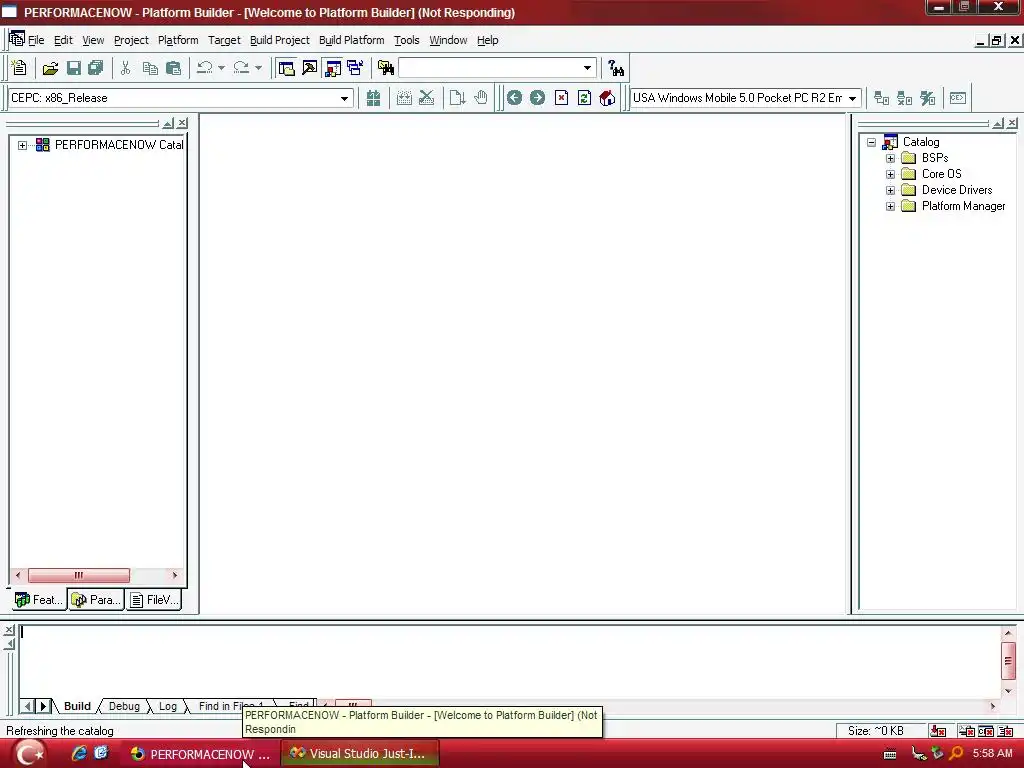Click the Build Current Project icon
Viewport: 1024px width, 768px height.
point(404,98)
